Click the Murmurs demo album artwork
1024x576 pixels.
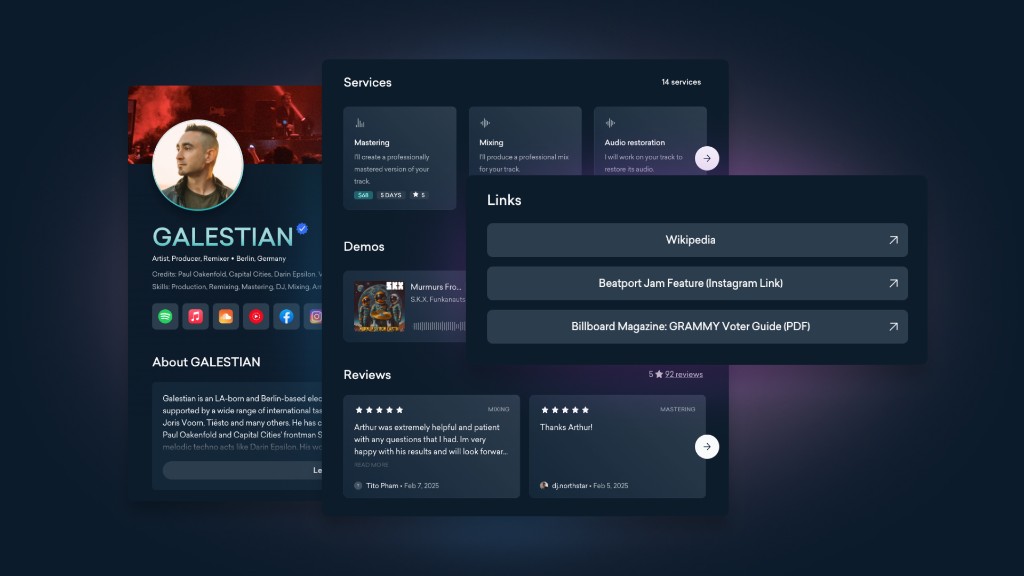tap(379, 306)
